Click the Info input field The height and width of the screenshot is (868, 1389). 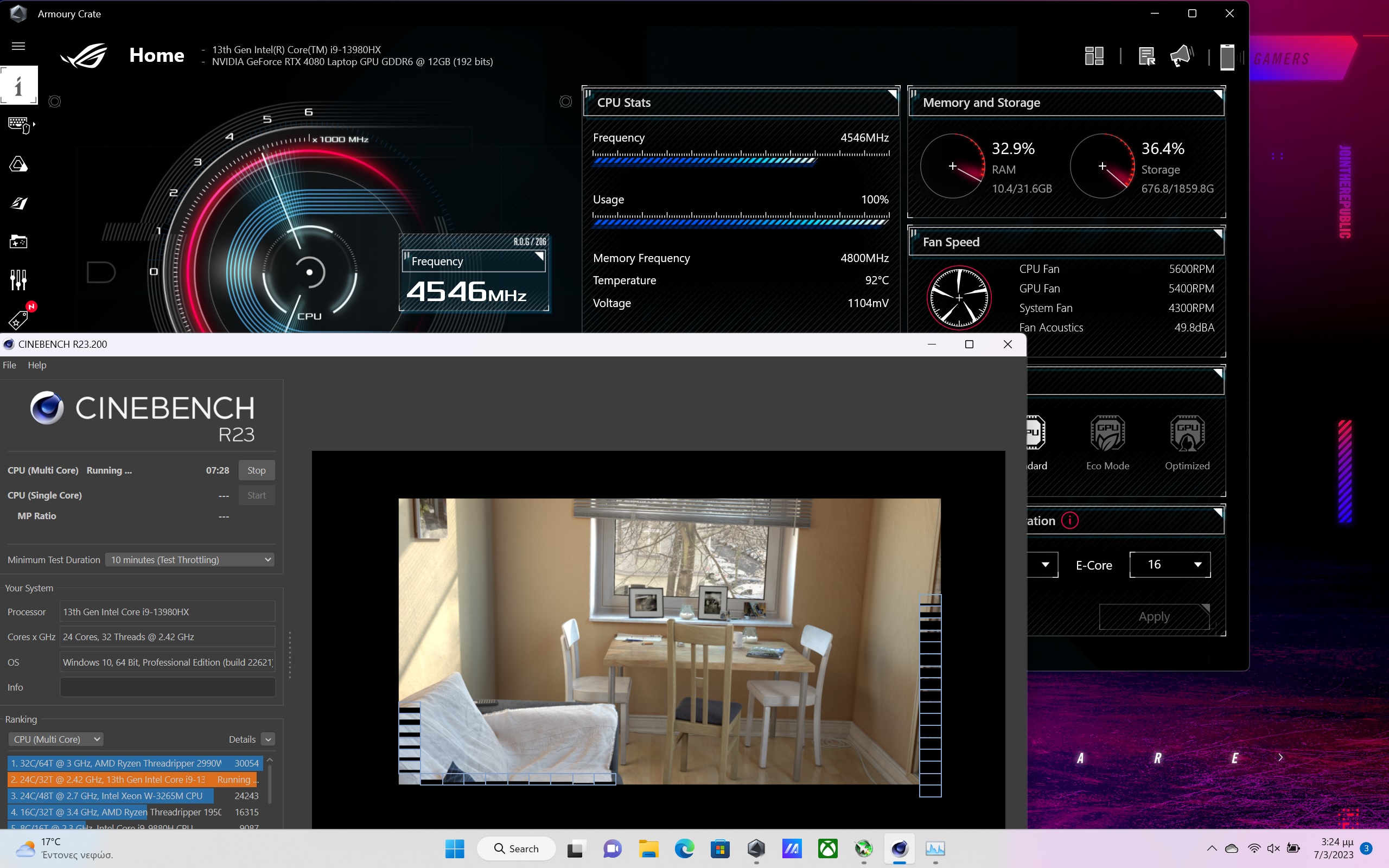pyautogui.click(x=167, y=687)
